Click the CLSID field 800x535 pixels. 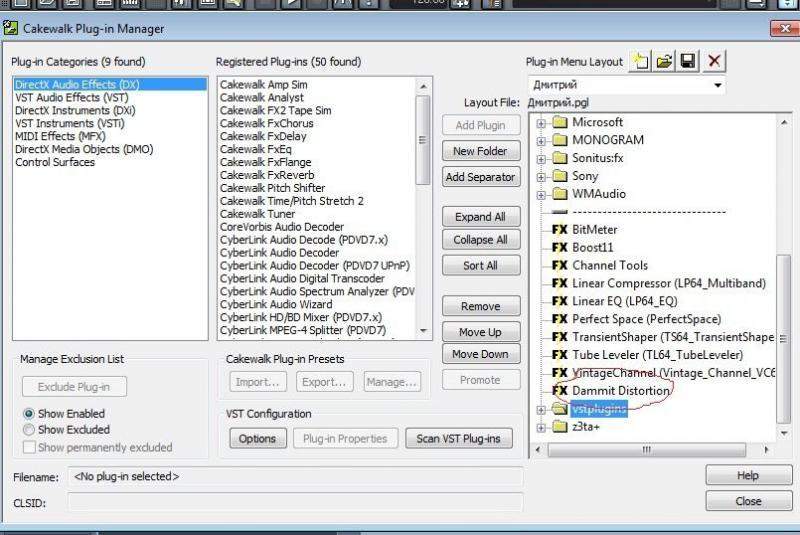tap(295, 502)
